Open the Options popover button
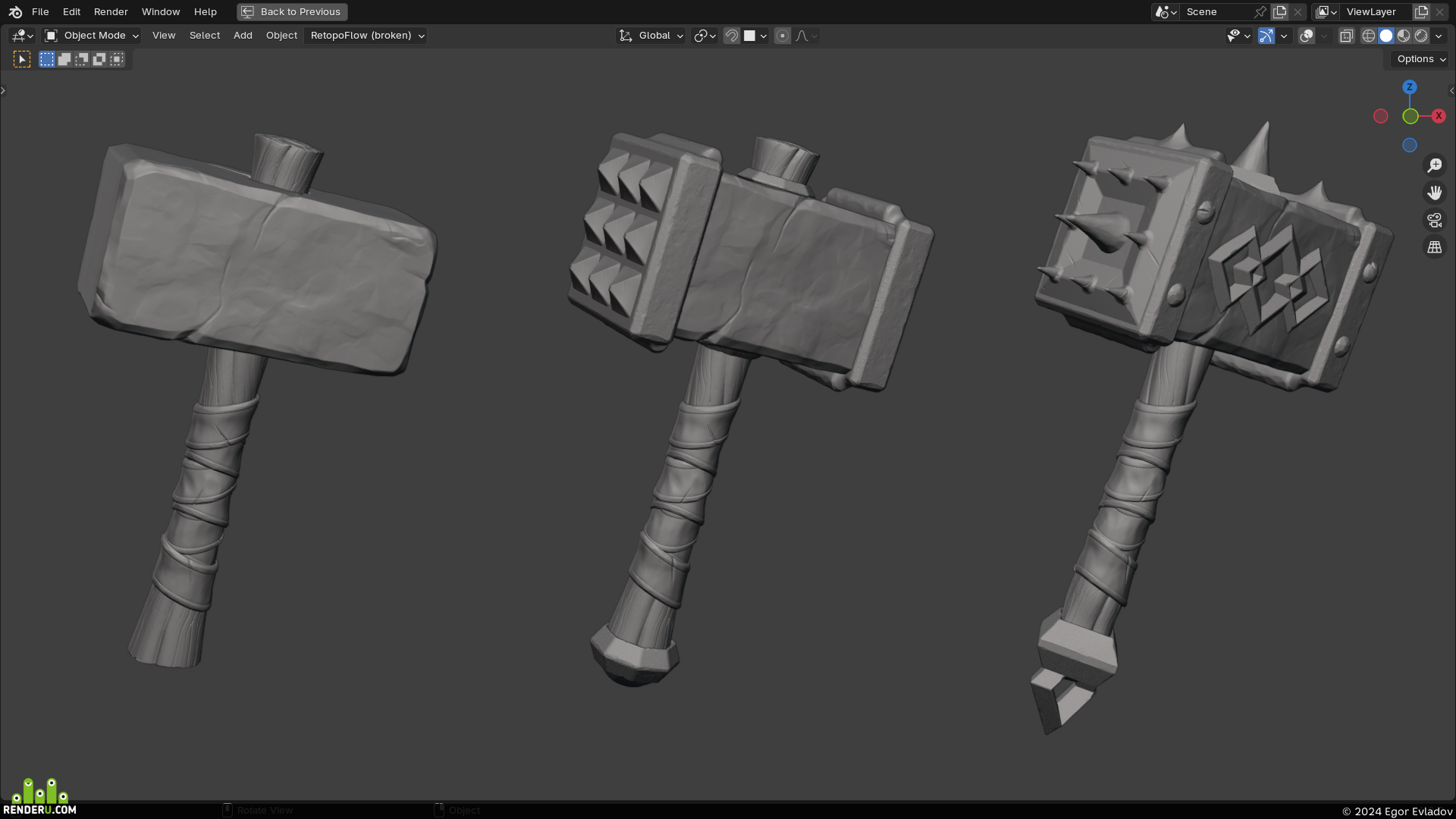The image size is (1456, 819). (x=1420, y=59)
